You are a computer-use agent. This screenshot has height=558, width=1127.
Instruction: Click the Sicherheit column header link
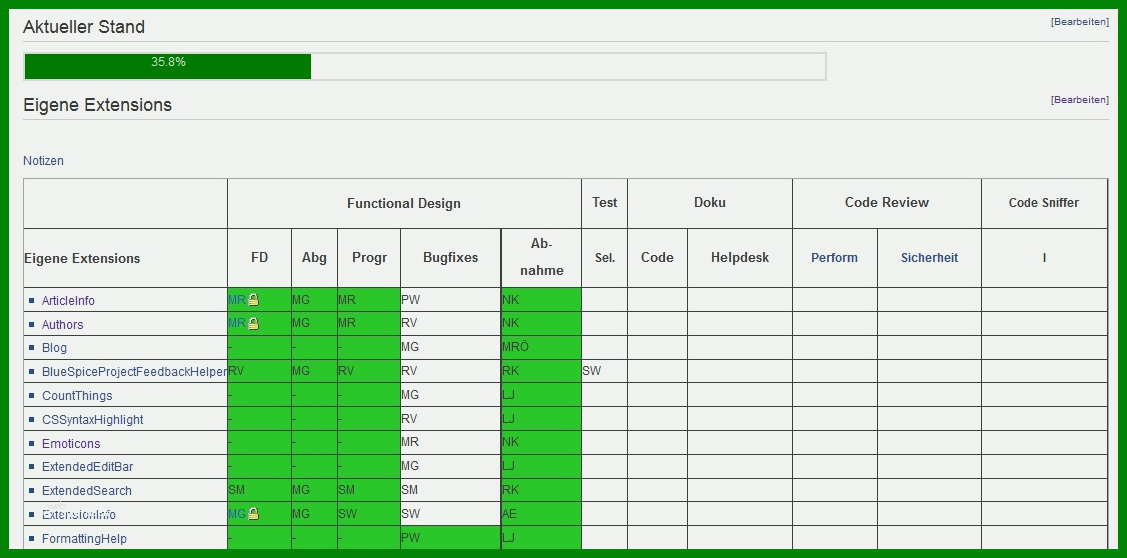click(x=929, y=257)
